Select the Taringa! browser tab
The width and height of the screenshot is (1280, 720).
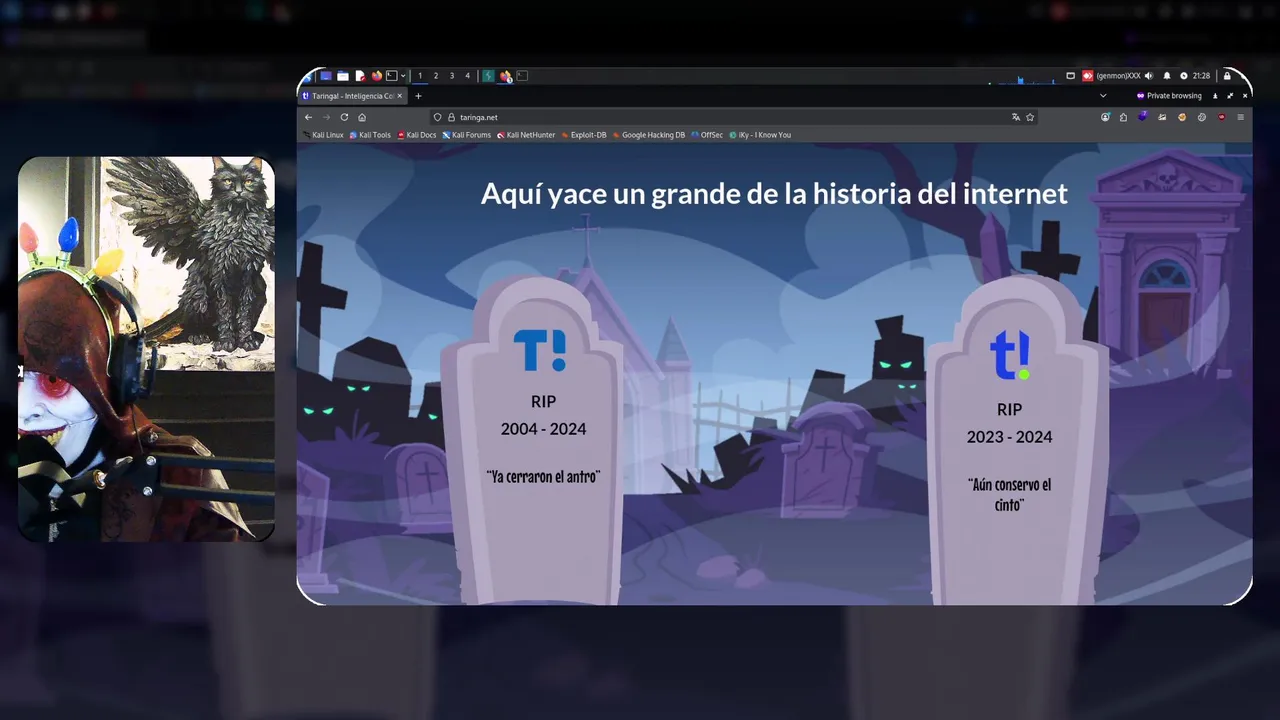352,96
